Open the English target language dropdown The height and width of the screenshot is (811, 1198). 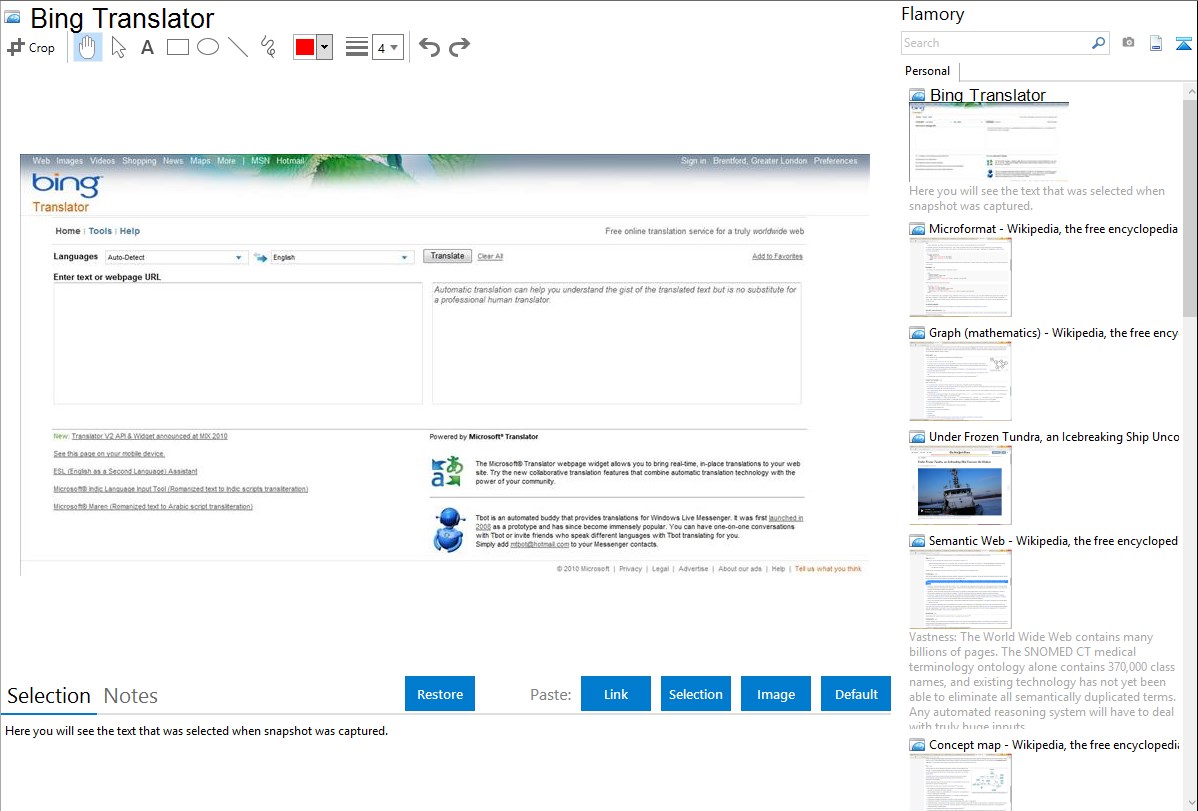[x=341, y=258]
